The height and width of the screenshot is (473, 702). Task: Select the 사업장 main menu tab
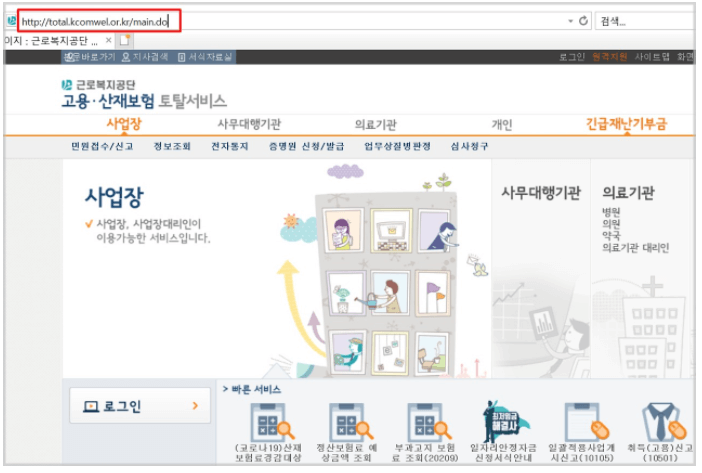[124, 124]
